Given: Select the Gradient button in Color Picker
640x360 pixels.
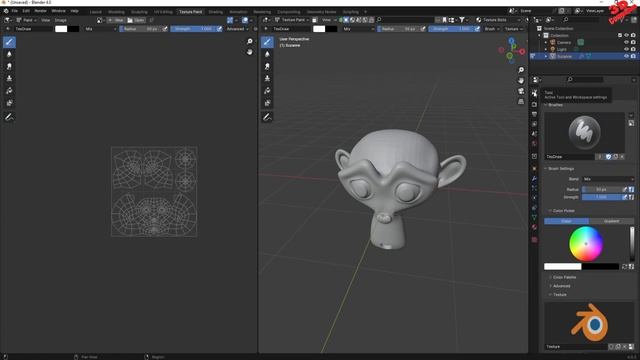Looking at the screenshot, I should pos(611,221).
